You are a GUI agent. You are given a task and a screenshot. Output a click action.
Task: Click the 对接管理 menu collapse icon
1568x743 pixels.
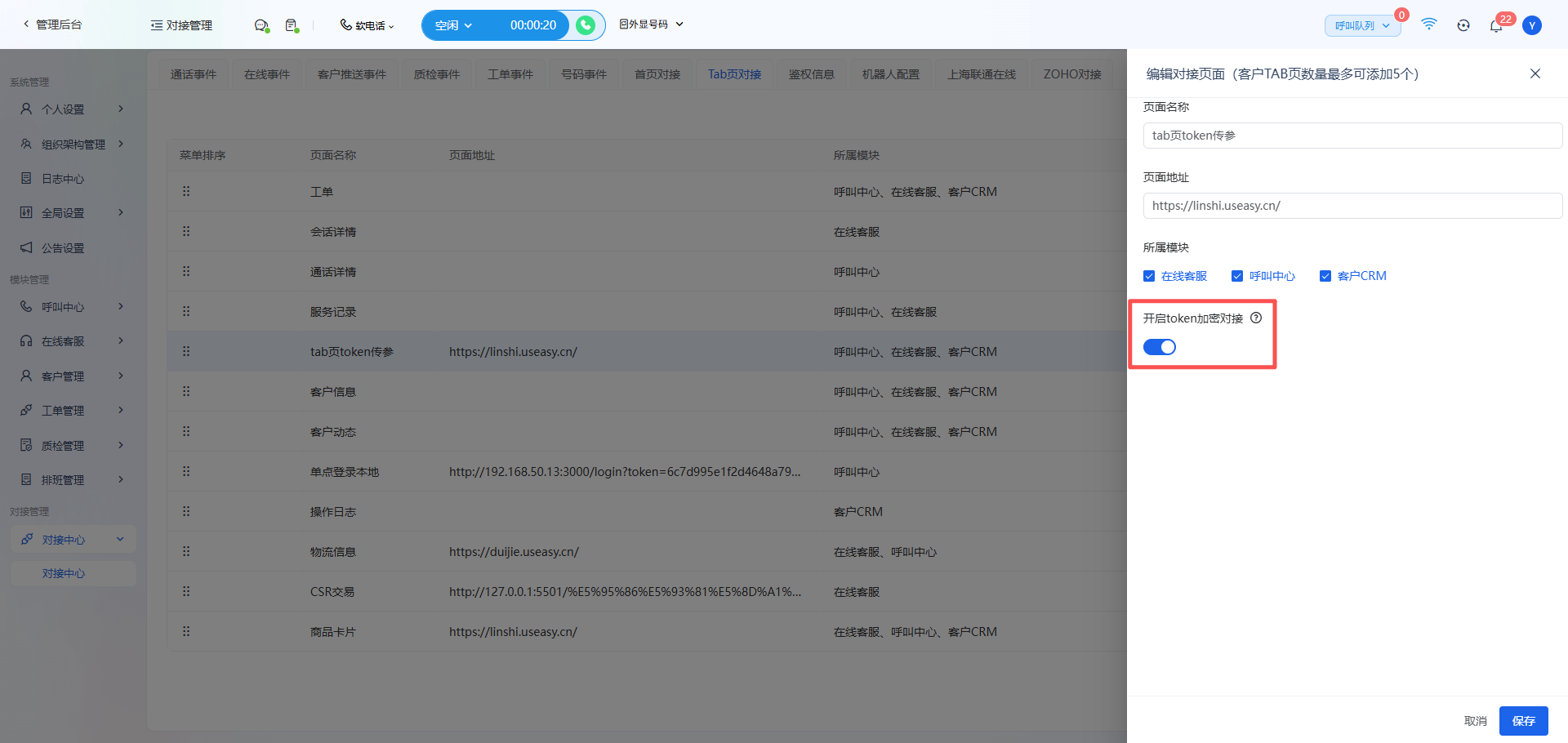(156, 25)
